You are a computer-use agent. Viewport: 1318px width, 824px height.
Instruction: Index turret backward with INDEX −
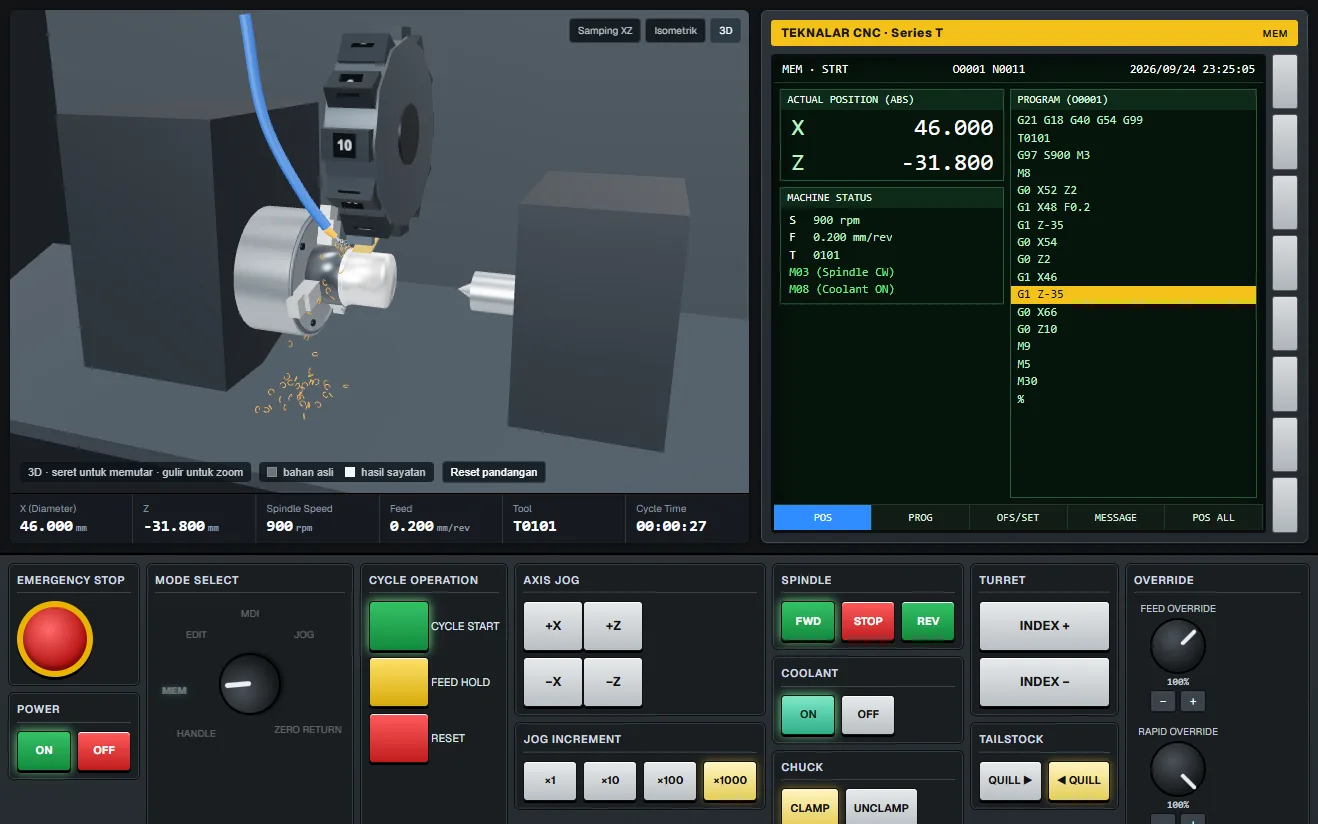pos(1044,682)
